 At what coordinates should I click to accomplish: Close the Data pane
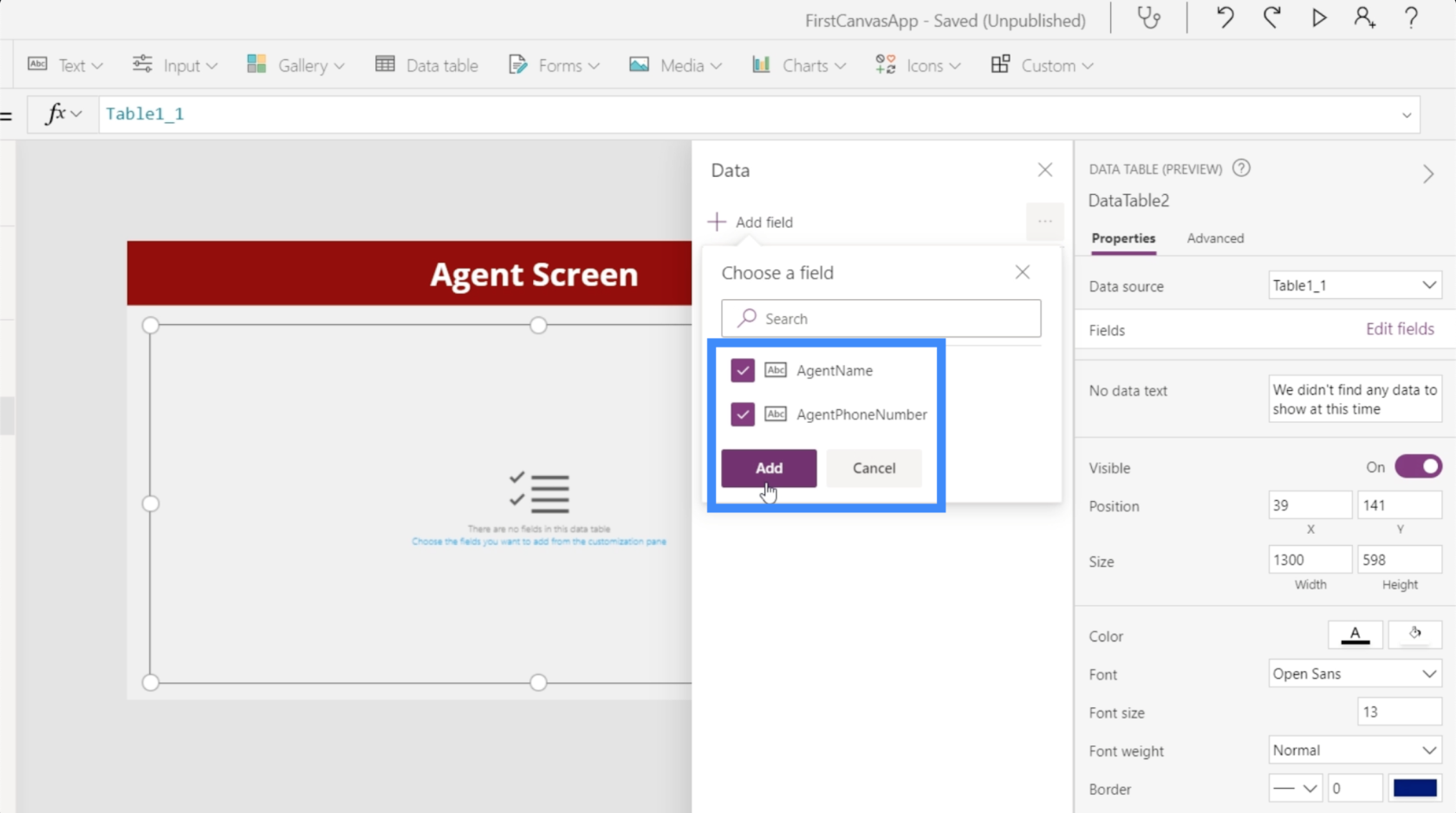[1045, 170]
